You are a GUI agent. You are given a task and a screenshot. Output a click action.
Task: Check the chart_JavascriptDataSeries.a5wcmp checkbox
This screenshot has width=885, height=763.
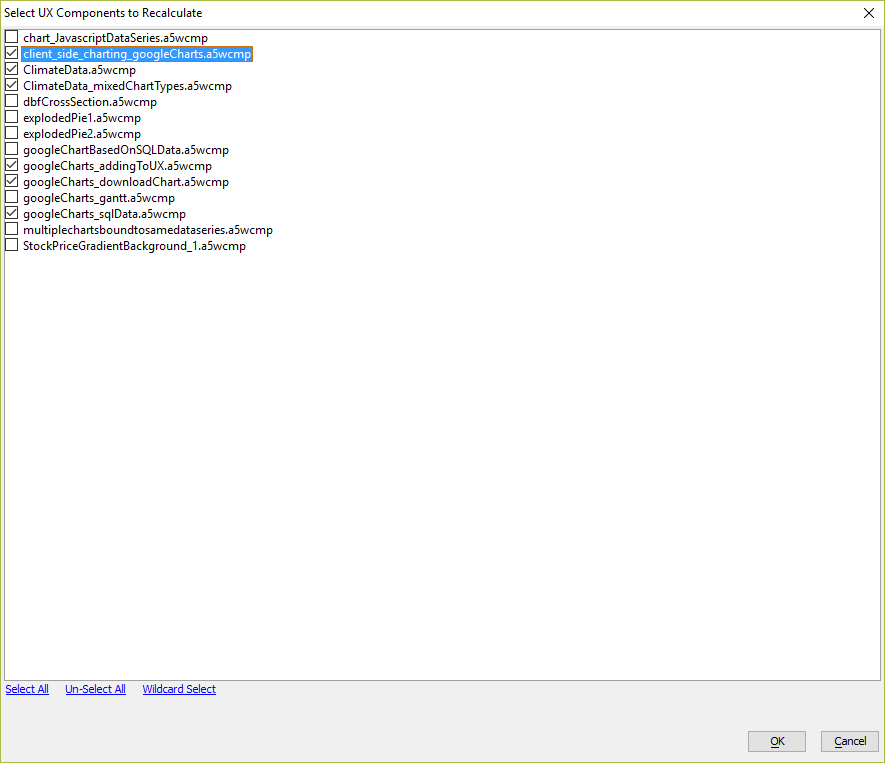point(11,37)
